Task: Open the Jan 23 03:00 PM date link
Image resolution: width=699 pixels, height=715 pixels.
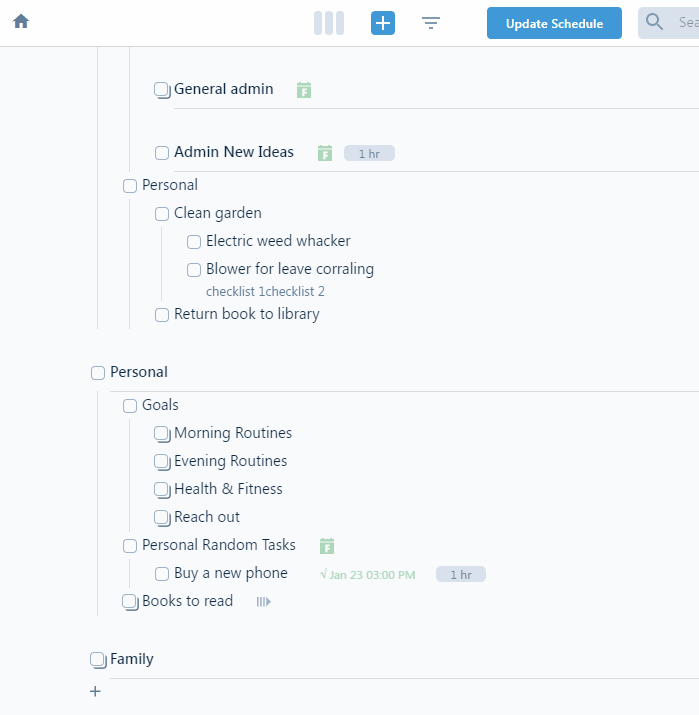Action: click(x=368, y=575)
